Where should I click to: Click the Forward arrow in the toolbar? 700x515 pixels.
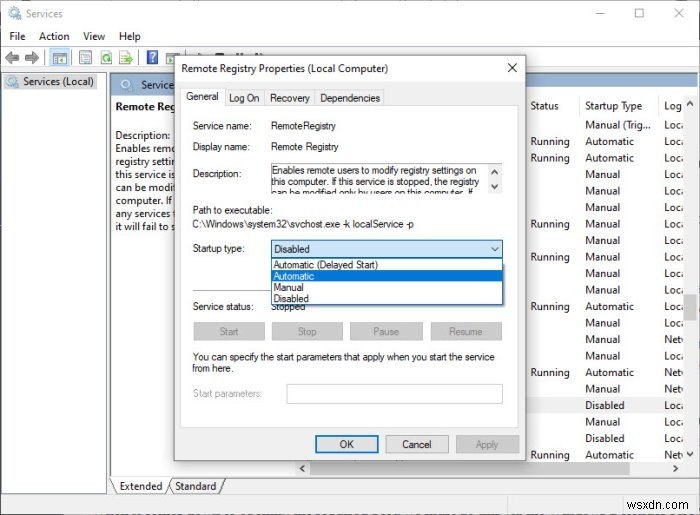32,58
